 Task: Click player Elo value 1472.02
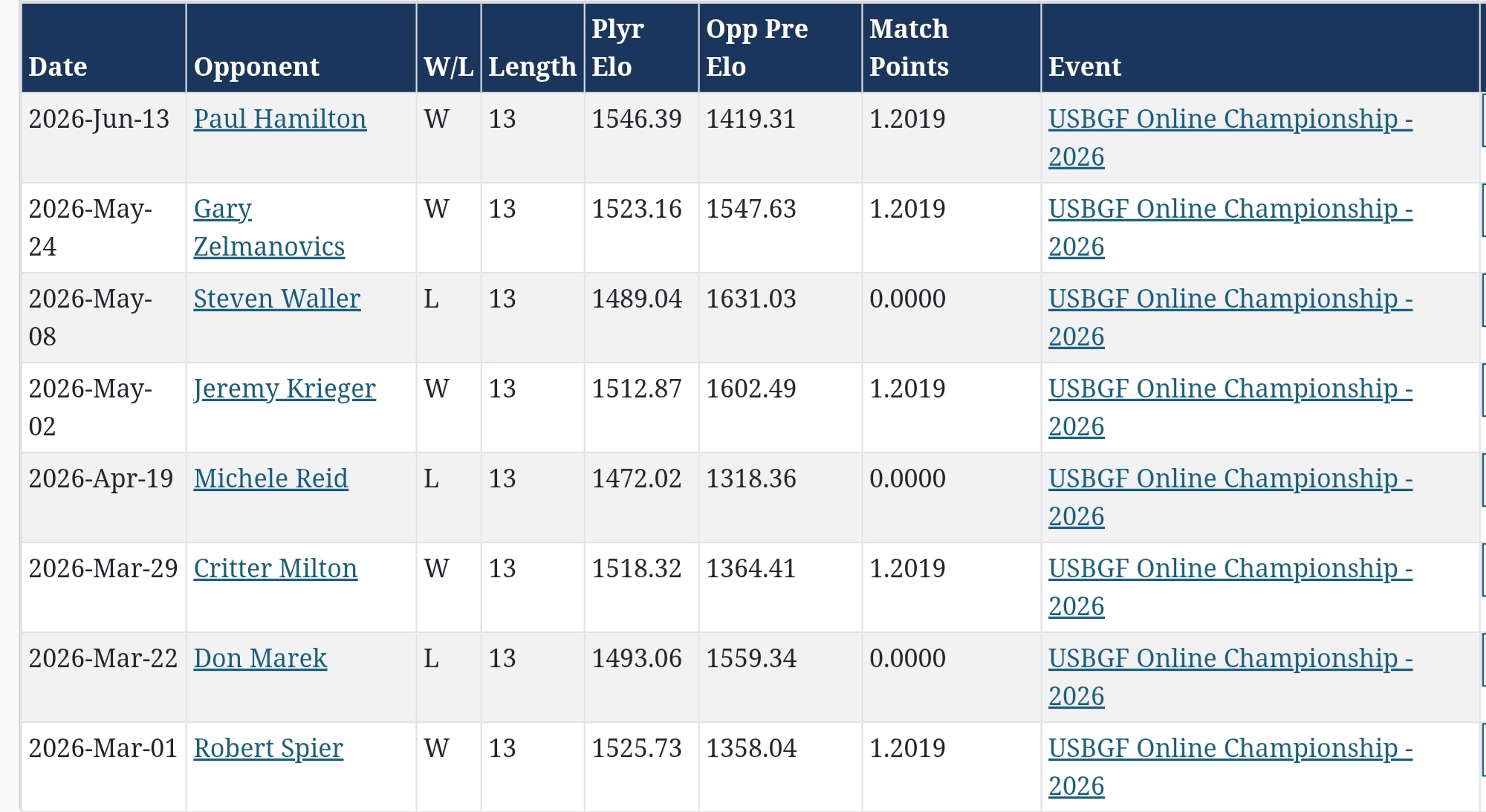[x=637, y=478]
